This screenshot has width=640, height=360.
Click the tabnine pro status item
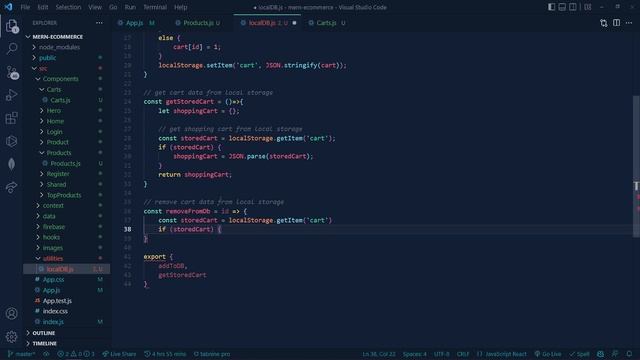[212, 354]
